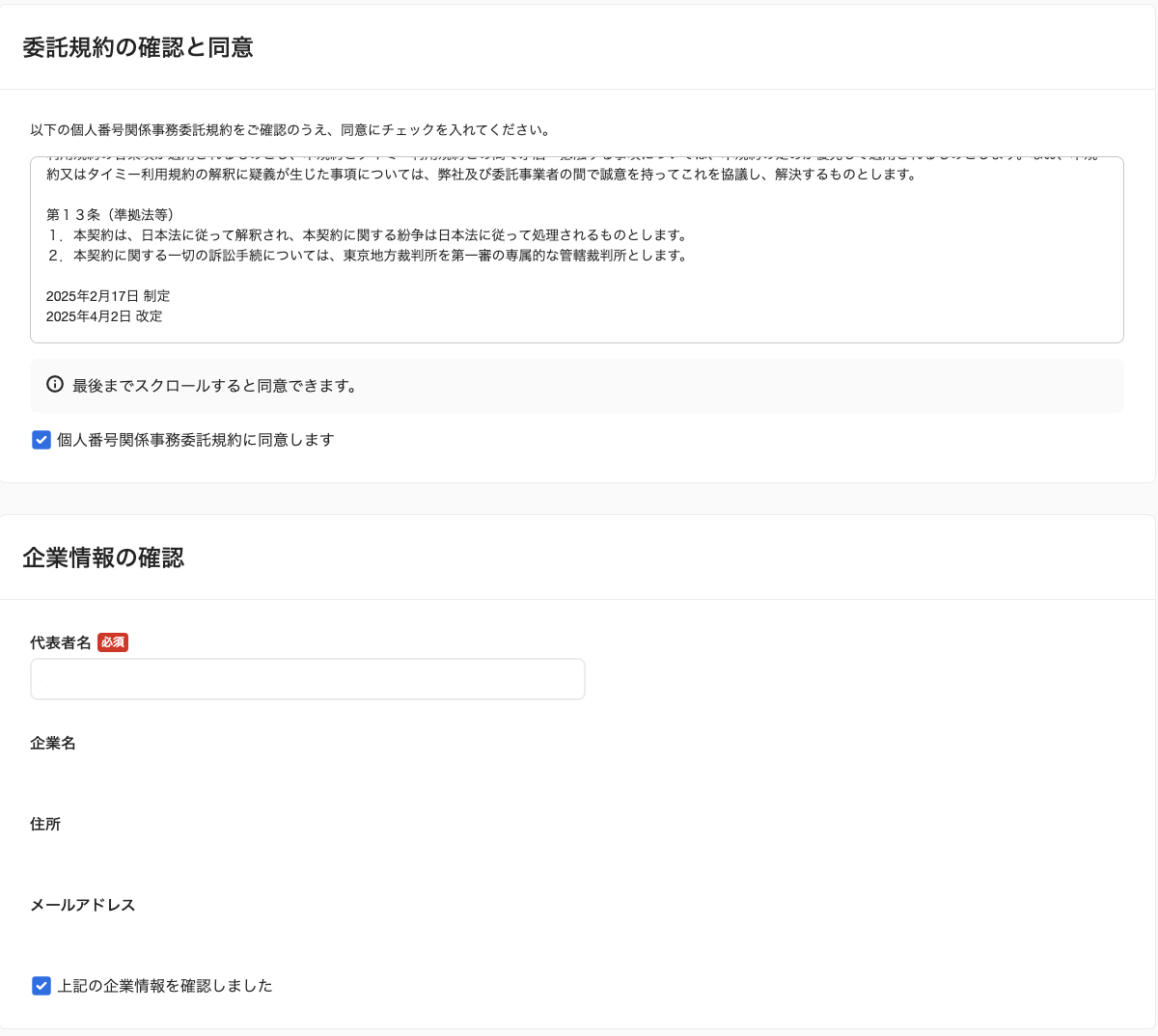Screen dimensions: 1158x1036
Task: Click the 委託規約の確認と同意 section heading
Action: pos(138,47)
